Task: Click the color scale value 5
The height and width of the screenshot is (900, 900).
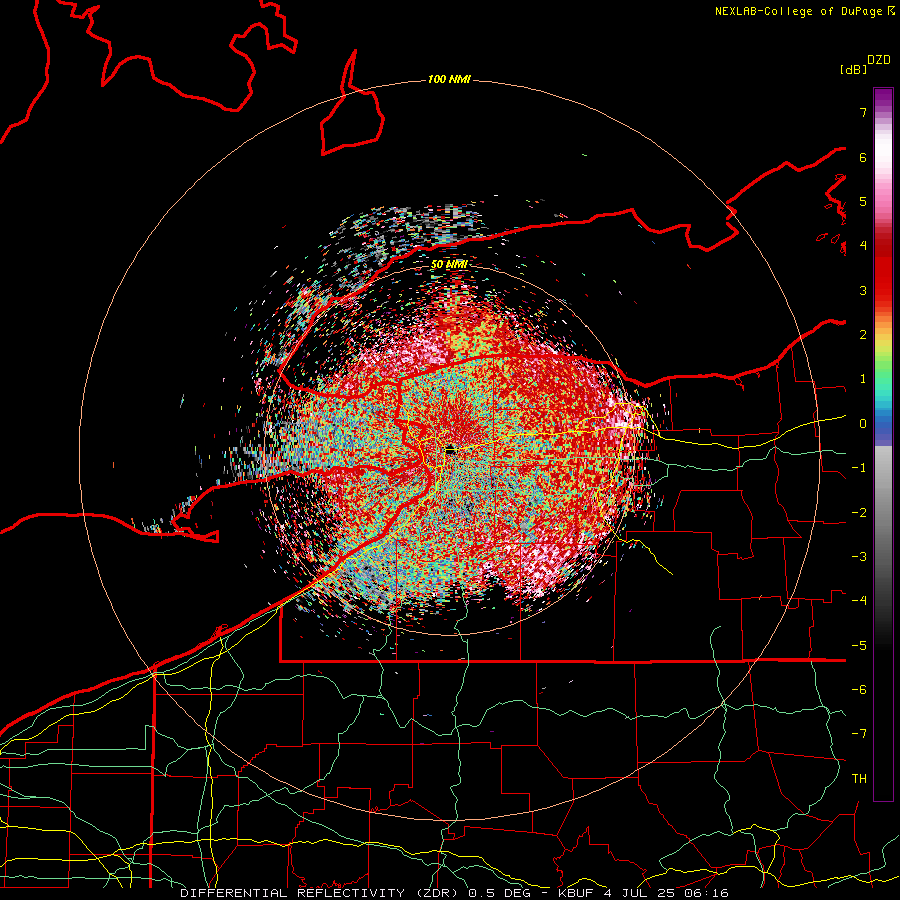Action: click(863, 201)
